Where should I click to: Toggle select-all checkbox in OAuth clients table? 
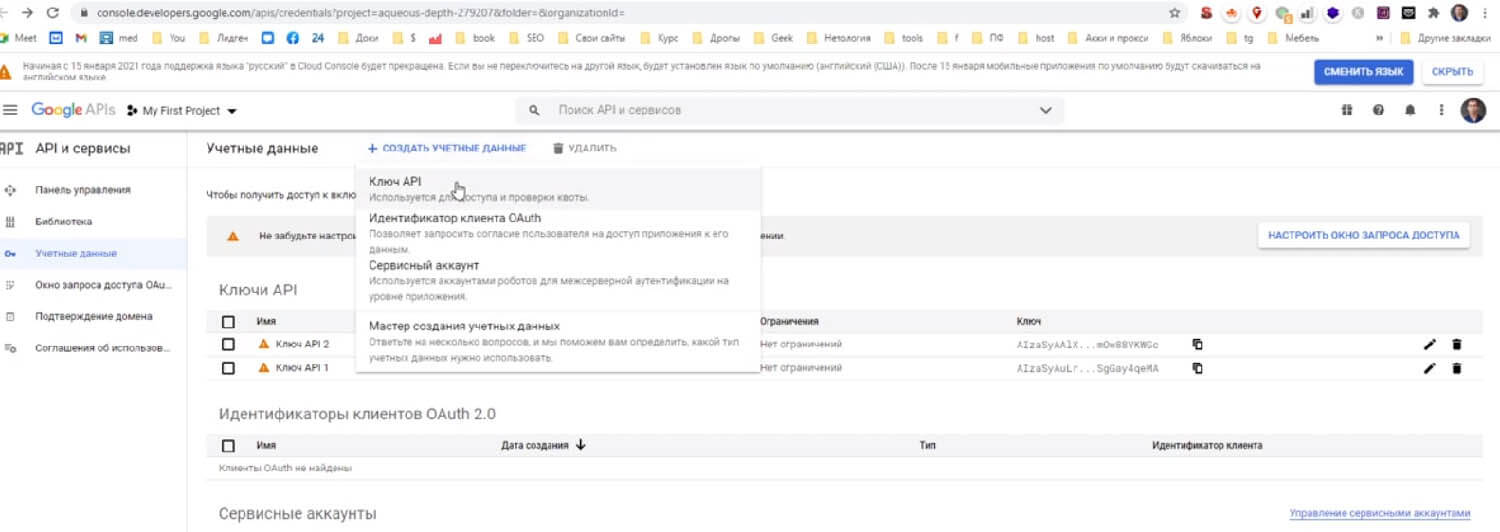(228, 446)
